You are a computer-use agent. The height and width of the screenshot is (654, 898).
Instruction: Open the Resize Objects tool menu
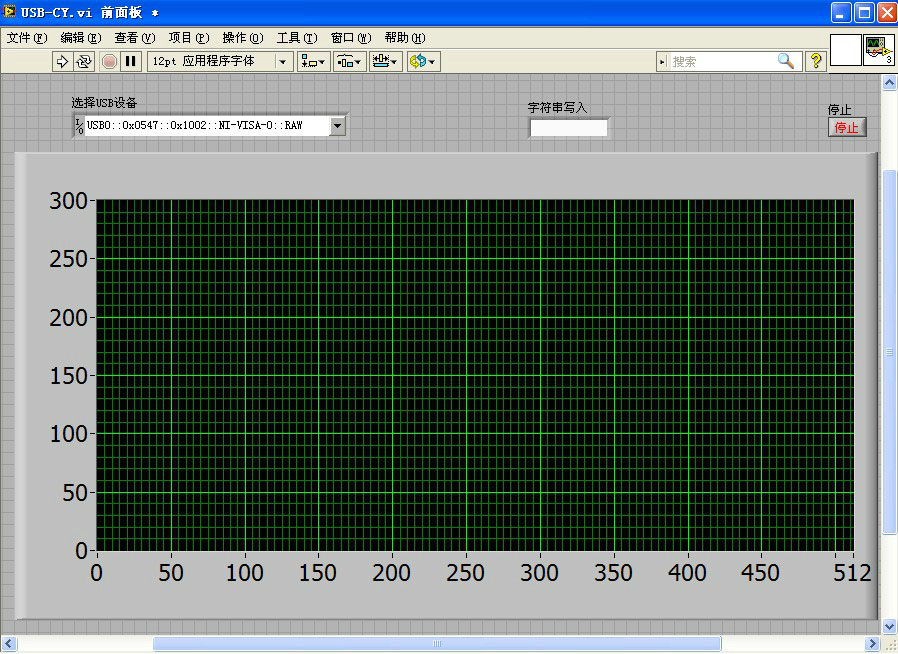pos(385,61)
